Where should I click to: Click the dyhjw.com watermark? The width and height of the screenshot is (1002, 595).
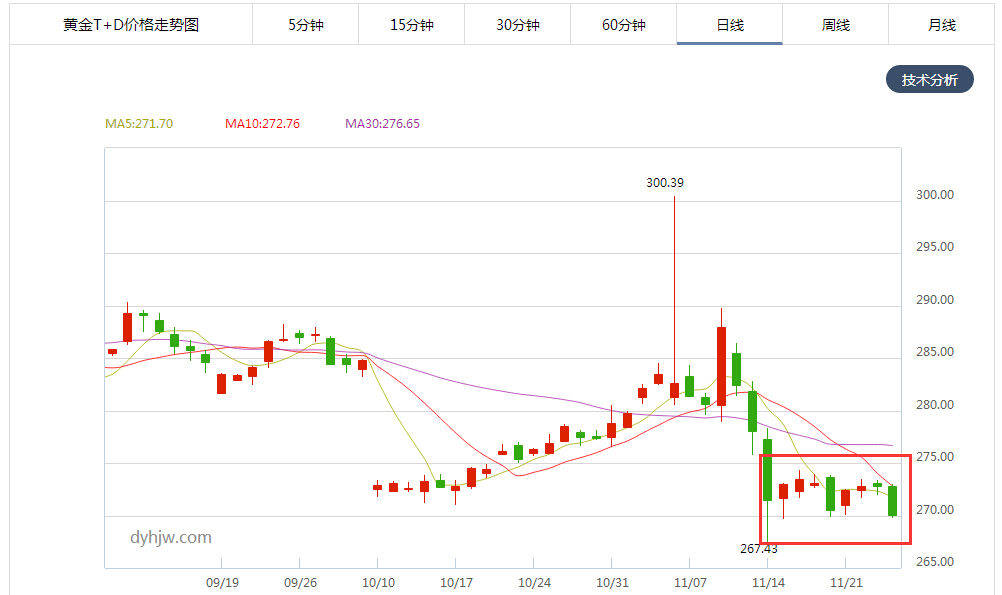171,537
